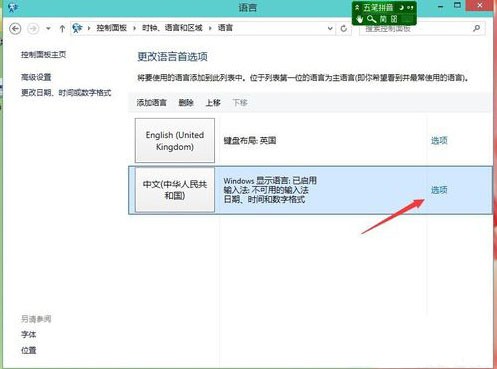Select the 控制面板 breadcrumb
Image resolution: width=497 pixels, height=369 pixels.
(x=112, y=28)
